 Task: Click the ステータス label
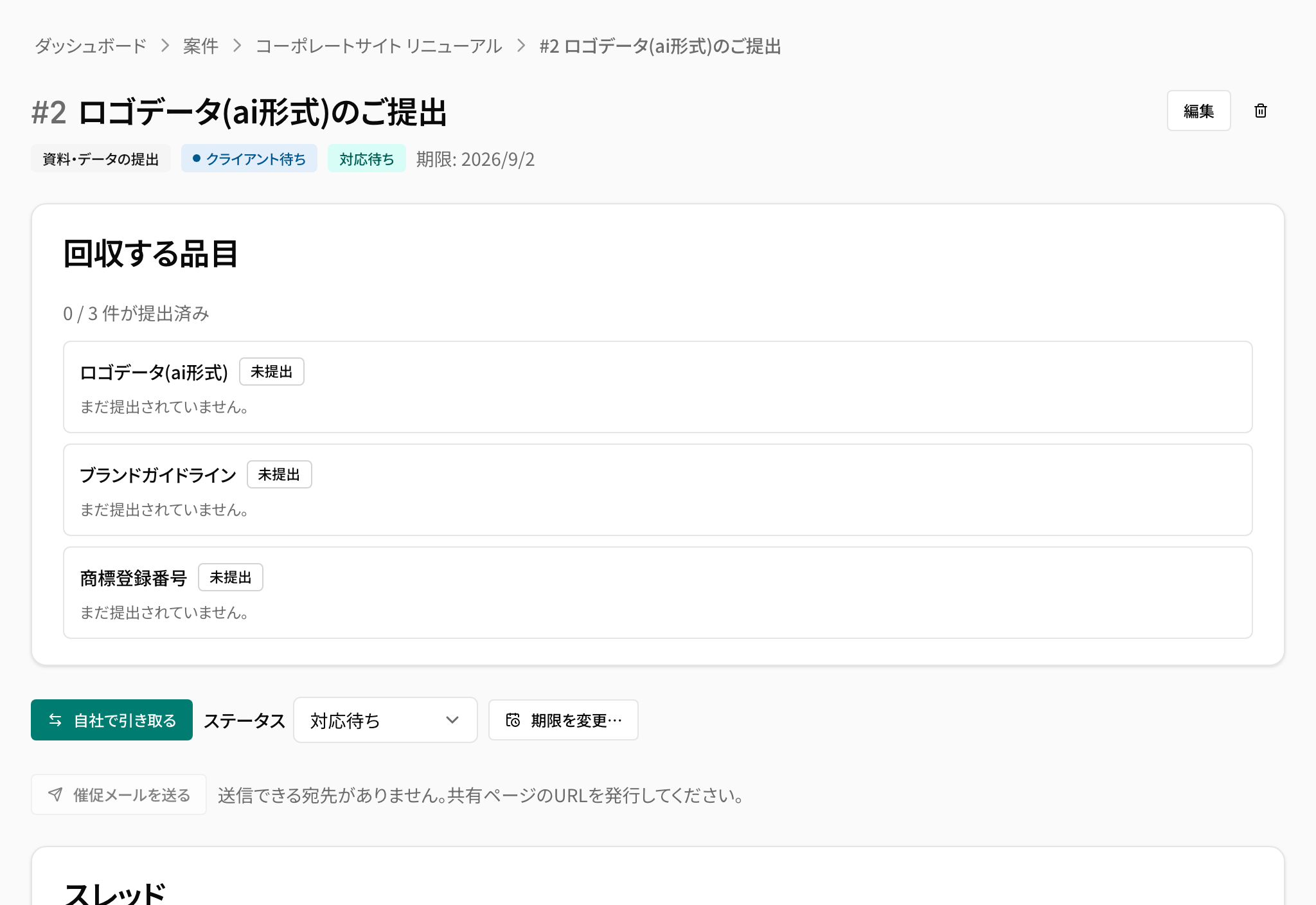244,721
